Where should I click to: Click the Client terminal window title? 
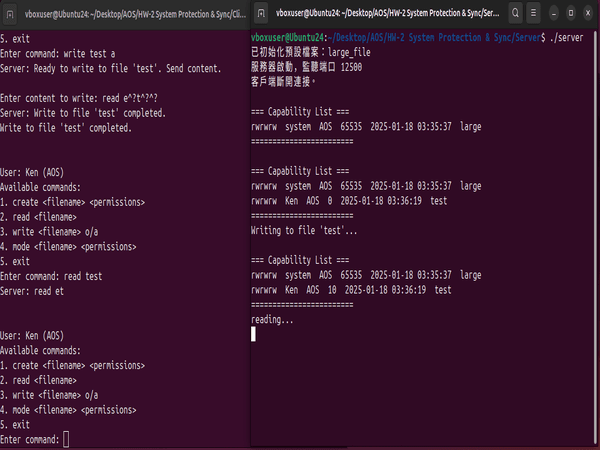click(x=135, y=15)
